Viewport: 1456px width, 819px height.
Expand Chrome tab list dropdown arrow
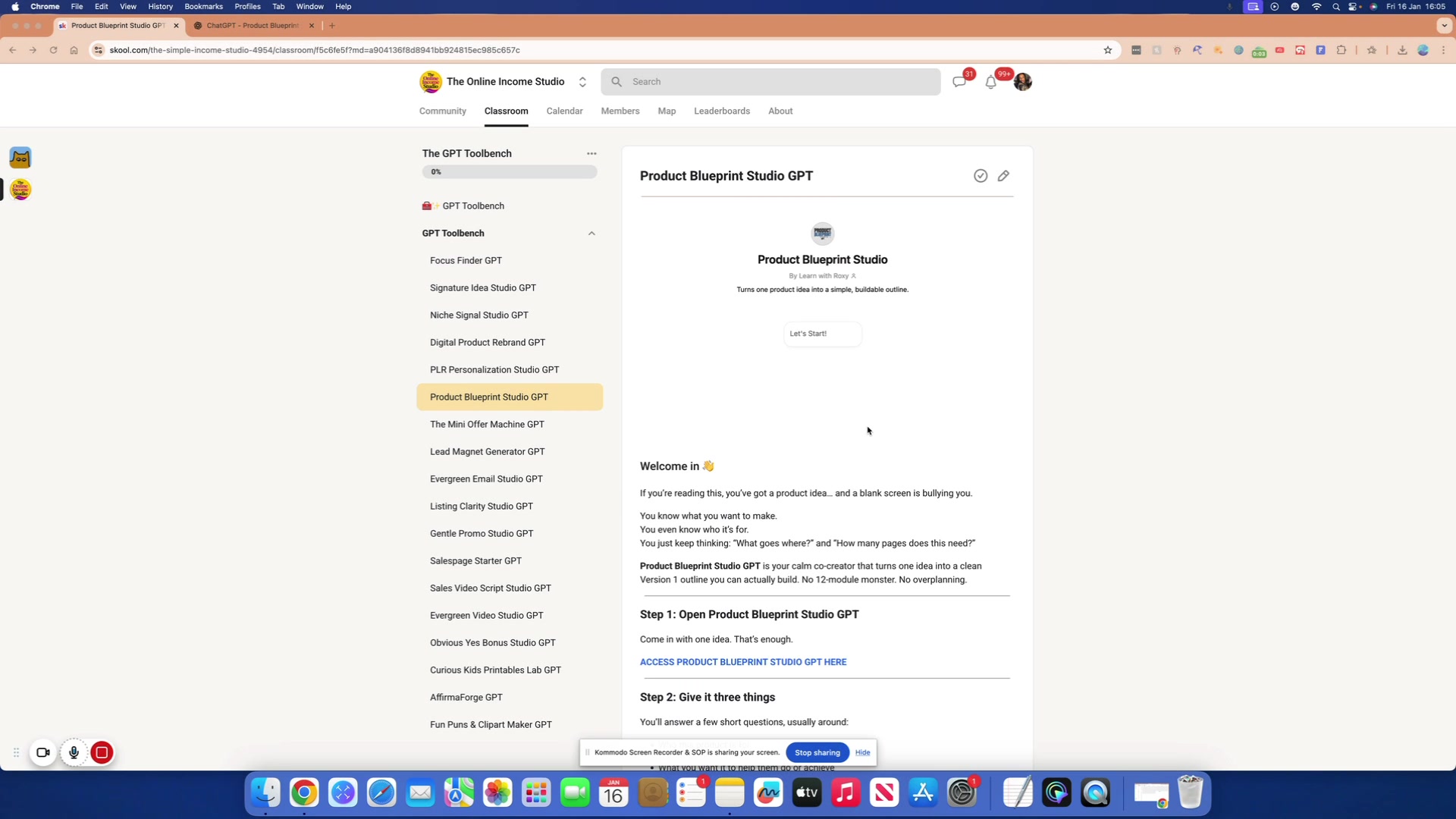[x=1444, y=26]
